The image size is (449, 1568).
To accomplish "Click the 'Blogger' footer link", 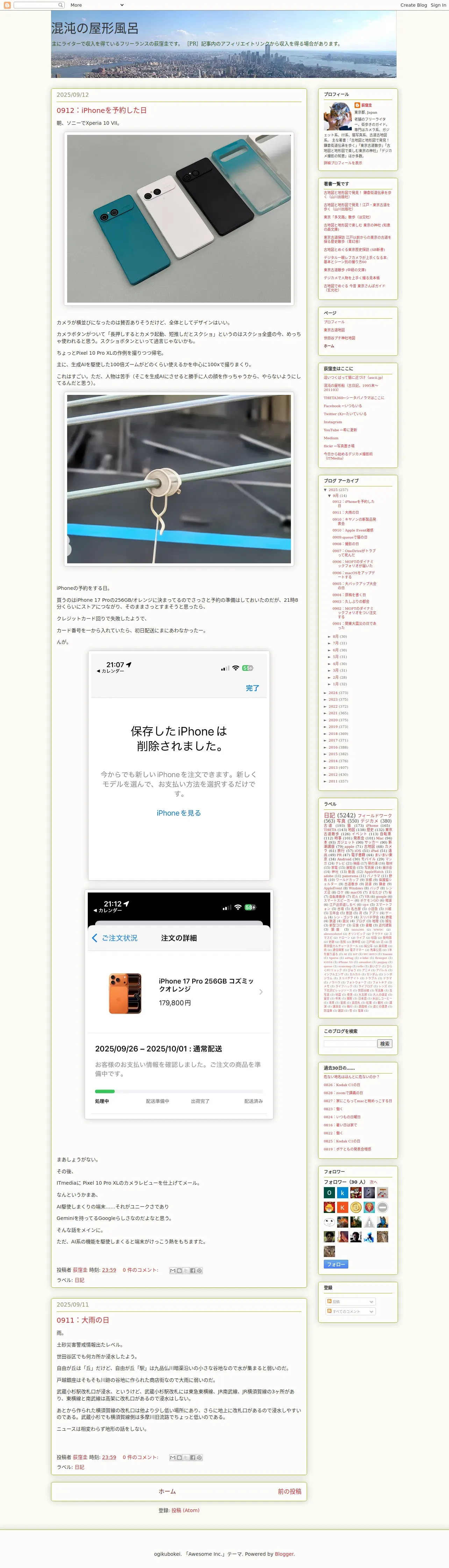I will click(284, 1554).
